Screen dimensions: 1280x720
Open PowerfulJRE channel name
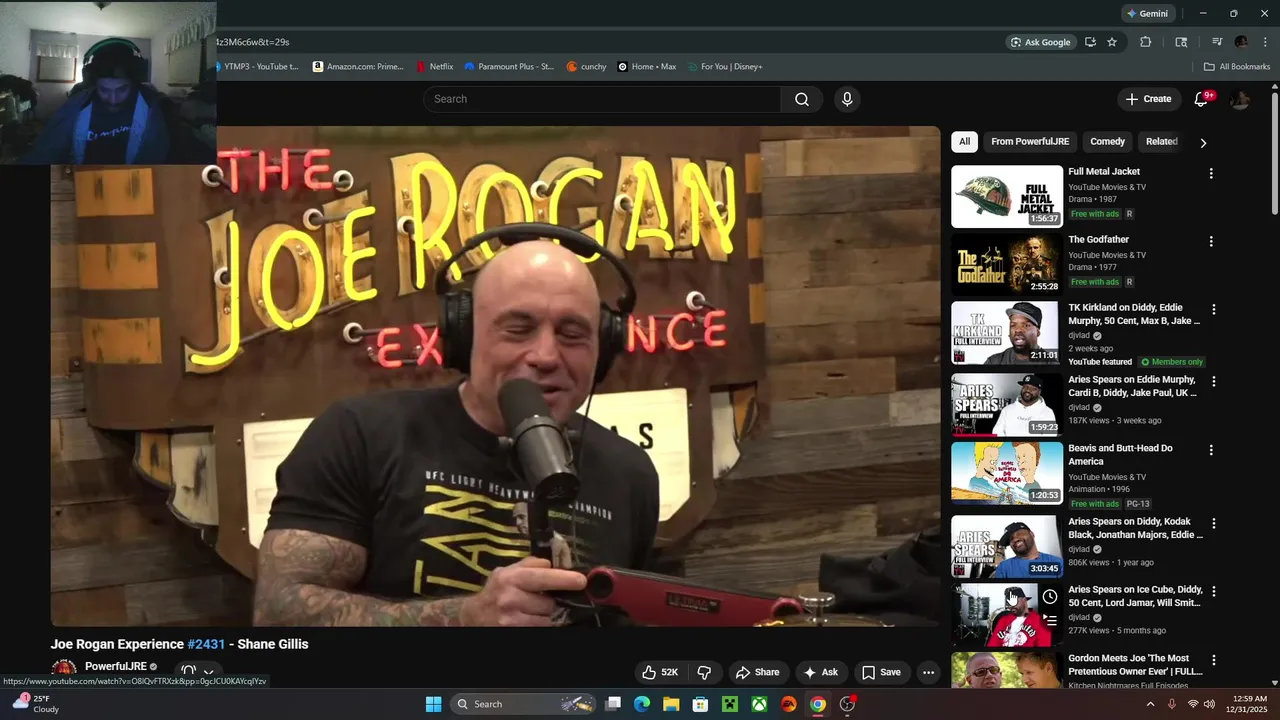click(x=115, y=666)
